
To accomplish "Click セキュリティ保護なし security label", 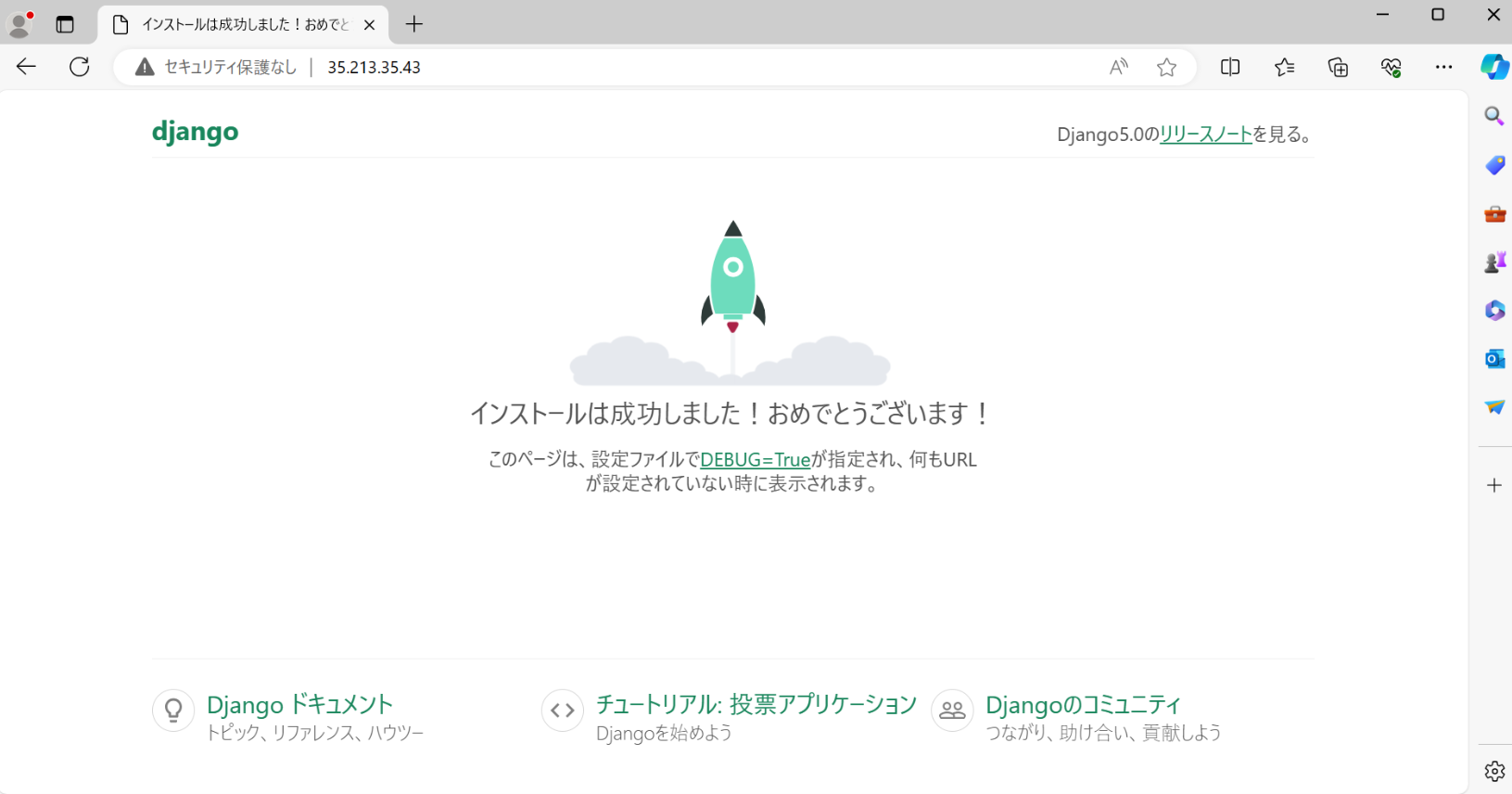I will tap(231, 67).
